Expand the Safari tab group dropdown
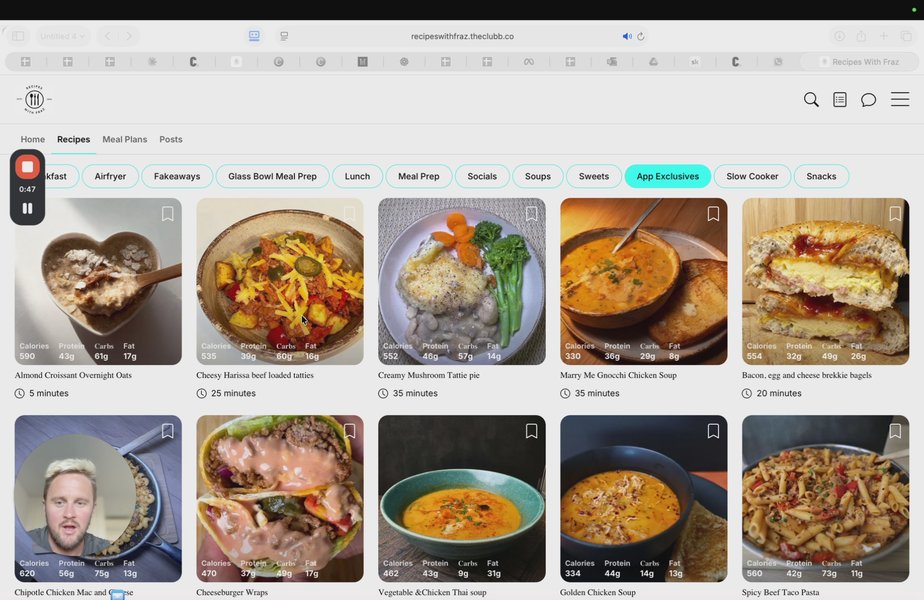The image size is (924, 600). coord(63,36)
